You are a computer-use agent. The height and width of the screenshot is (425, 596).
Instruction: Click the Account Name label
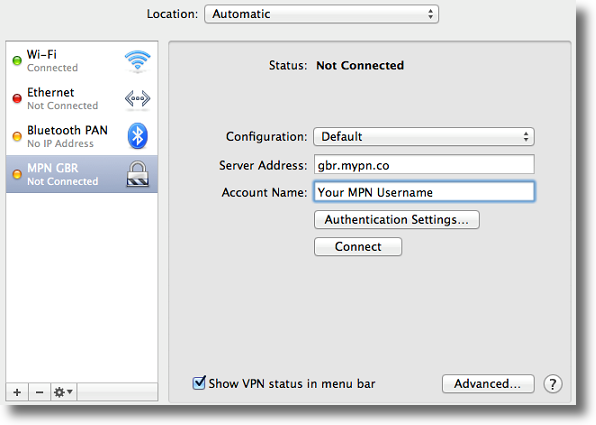pyautogui.click(x=264, y=192)
